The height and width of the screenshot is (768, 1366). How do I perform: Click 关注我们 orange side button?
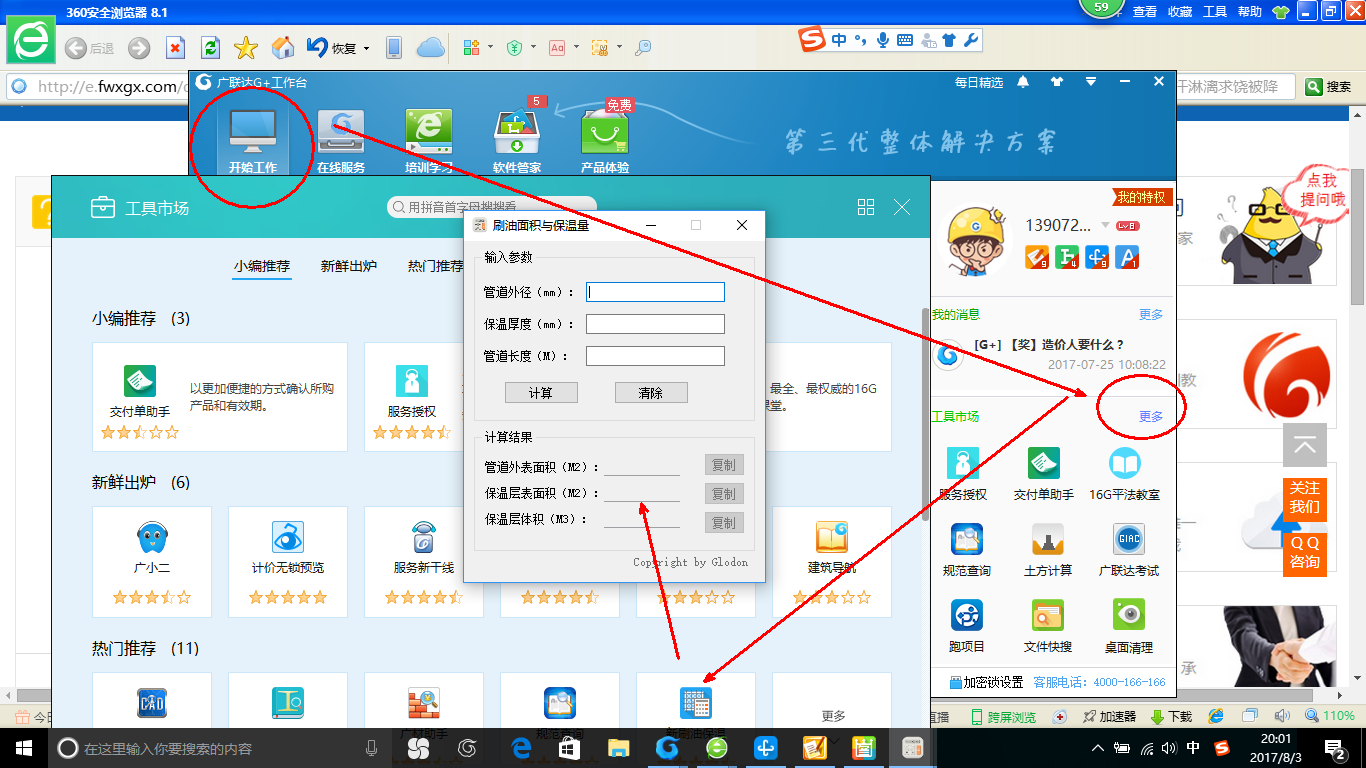pos(1304,498)
